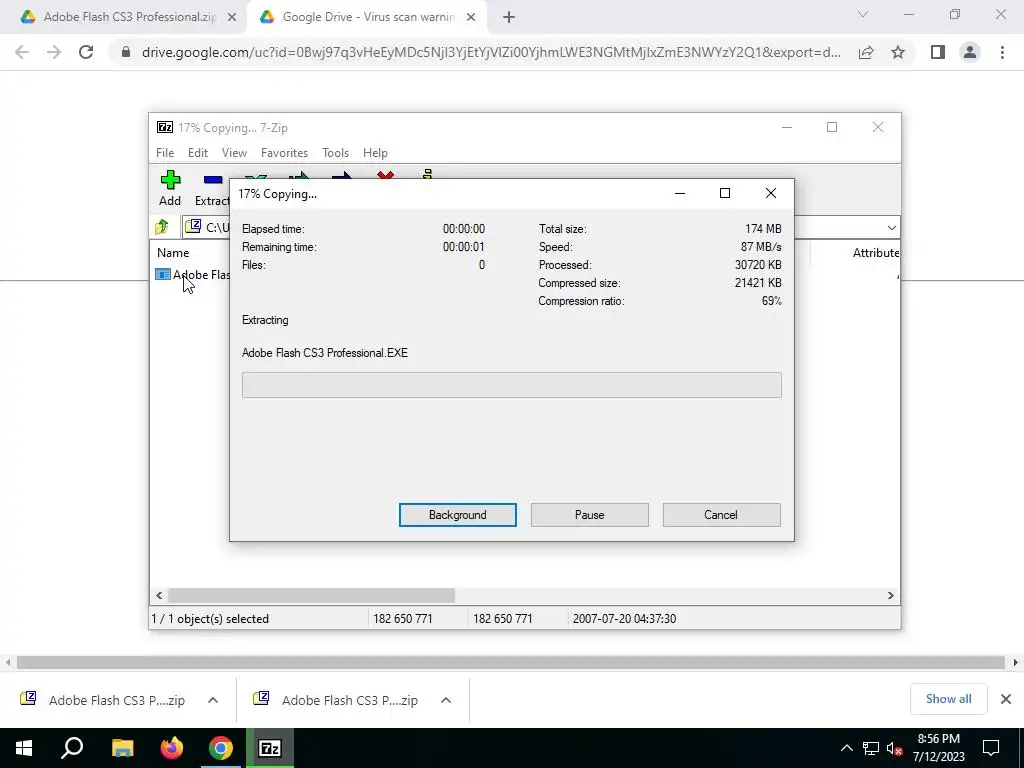Viewport: 1024px width, 768px height.
Task: Open Windows Start menu
Action: click(x=24, y=748)
